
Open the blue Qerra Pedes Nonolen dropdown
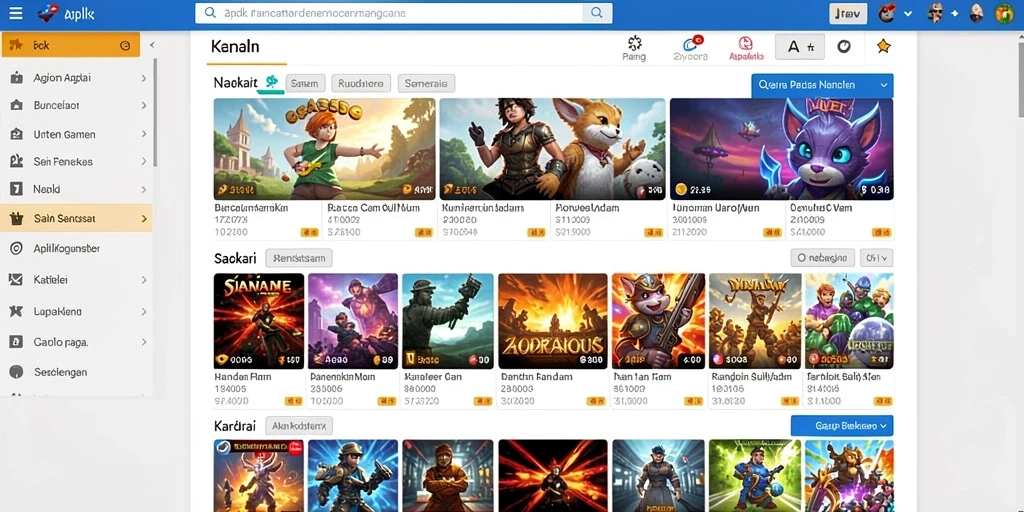click(822, 86)
